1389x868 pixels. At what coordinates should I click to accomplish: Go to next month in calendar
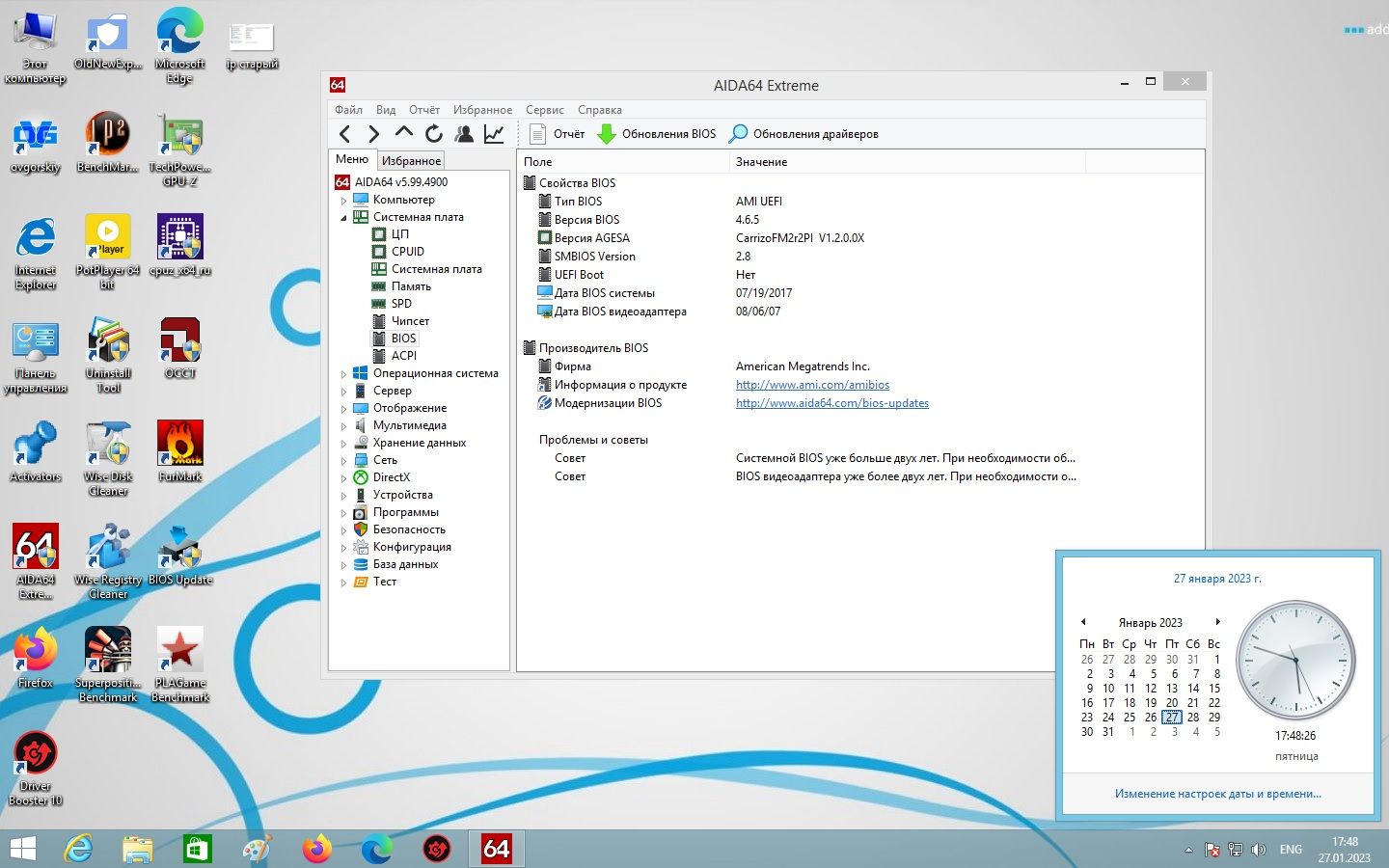coord(1218,622)
